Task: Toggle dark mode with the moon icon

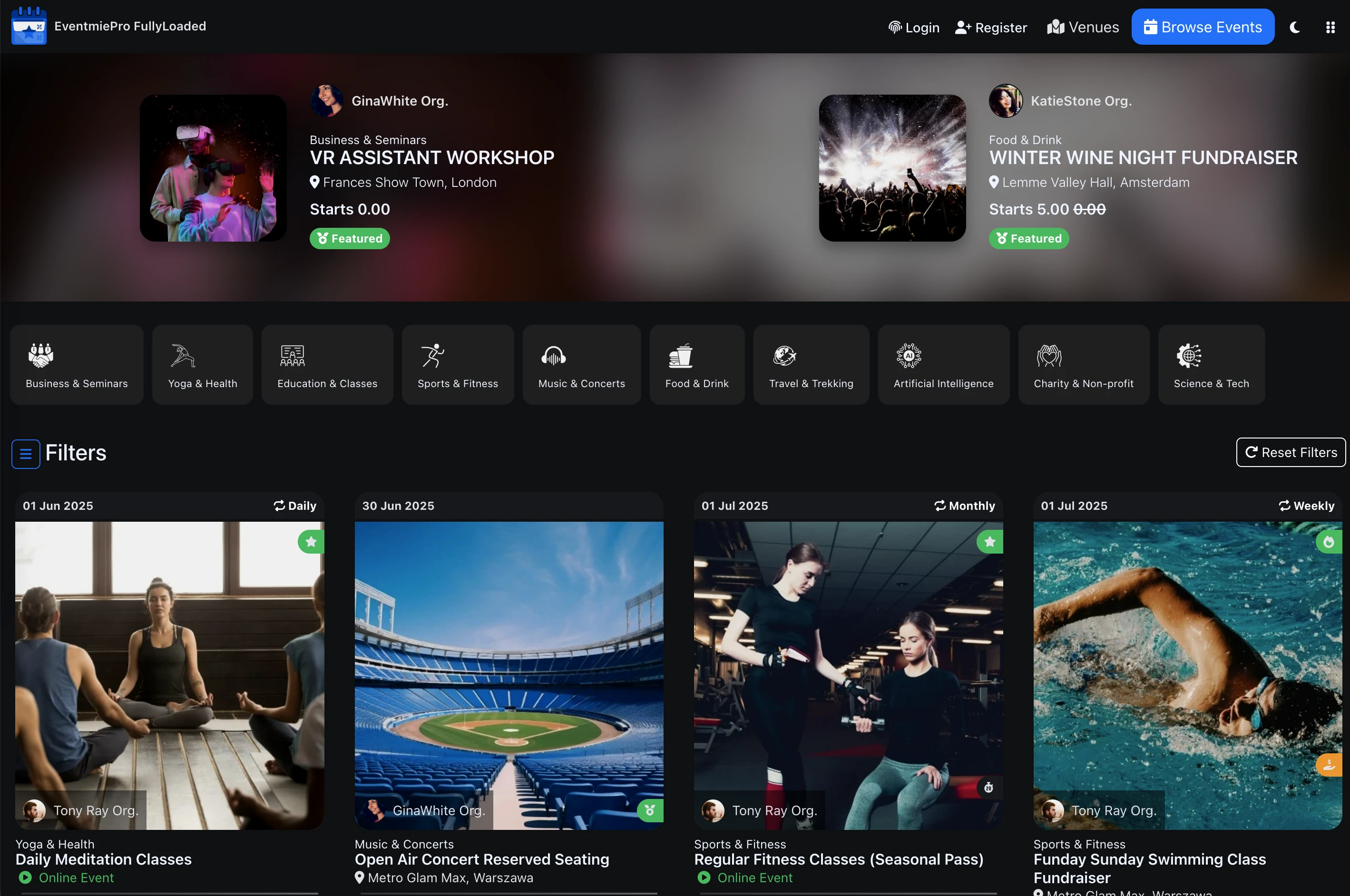Action: pos(1294,28)
